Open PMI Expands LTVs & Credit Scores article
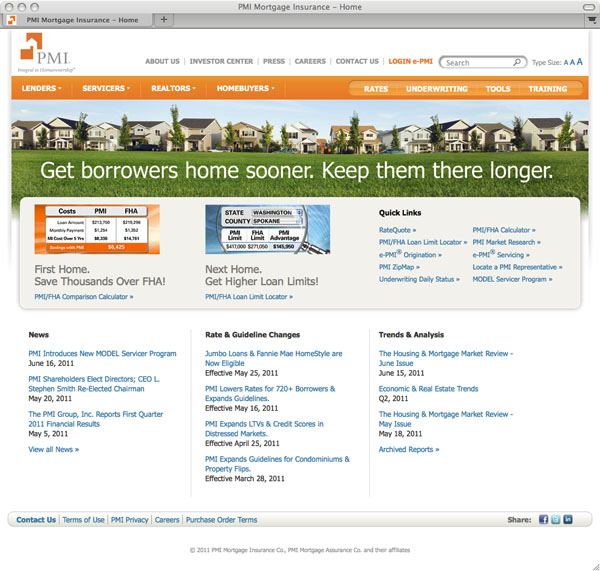The height and width of the screenshot is (571, 600). click(264, 429)
